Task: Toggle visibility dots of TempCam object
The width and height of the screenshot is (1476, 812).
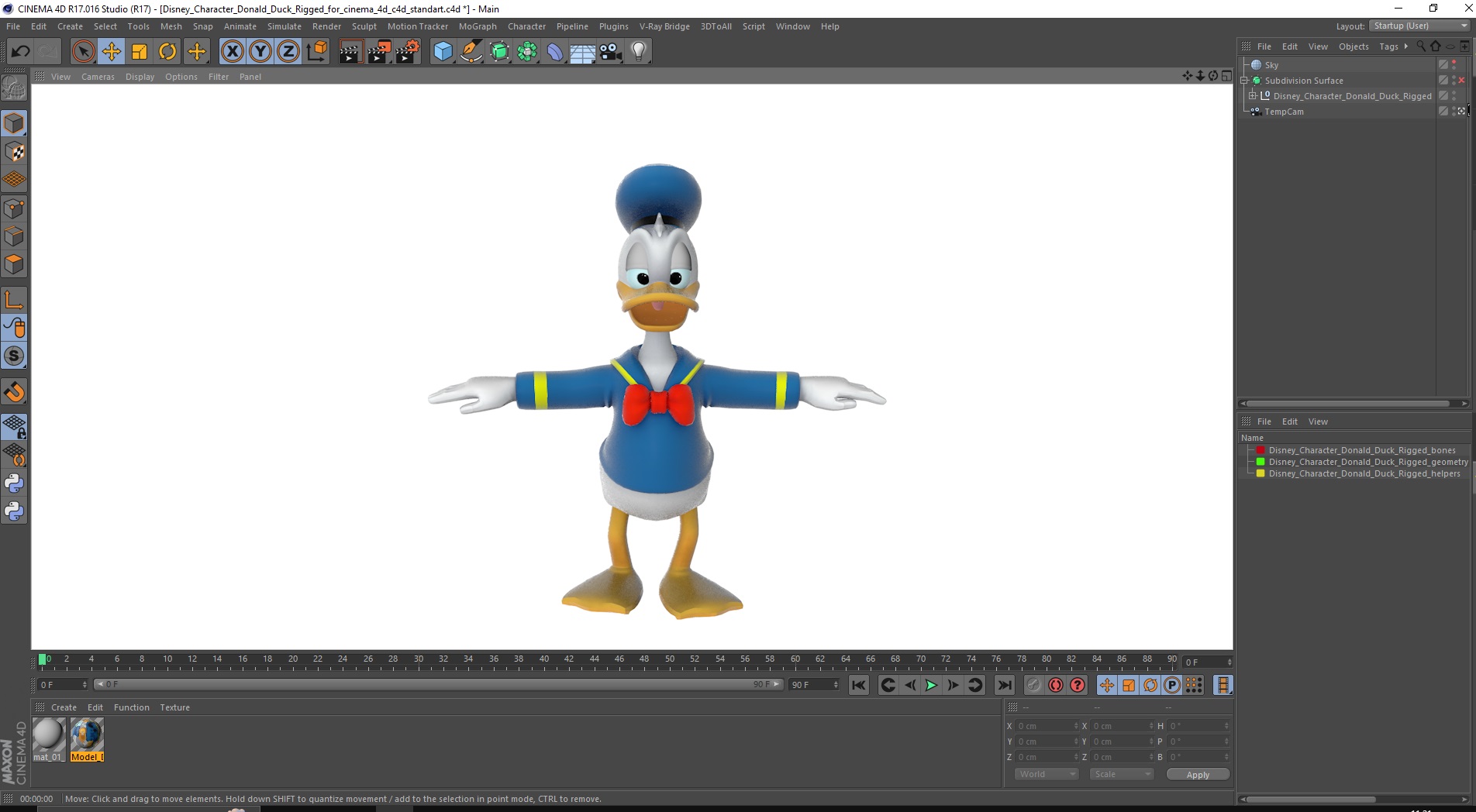Action: click(1454, 112)
